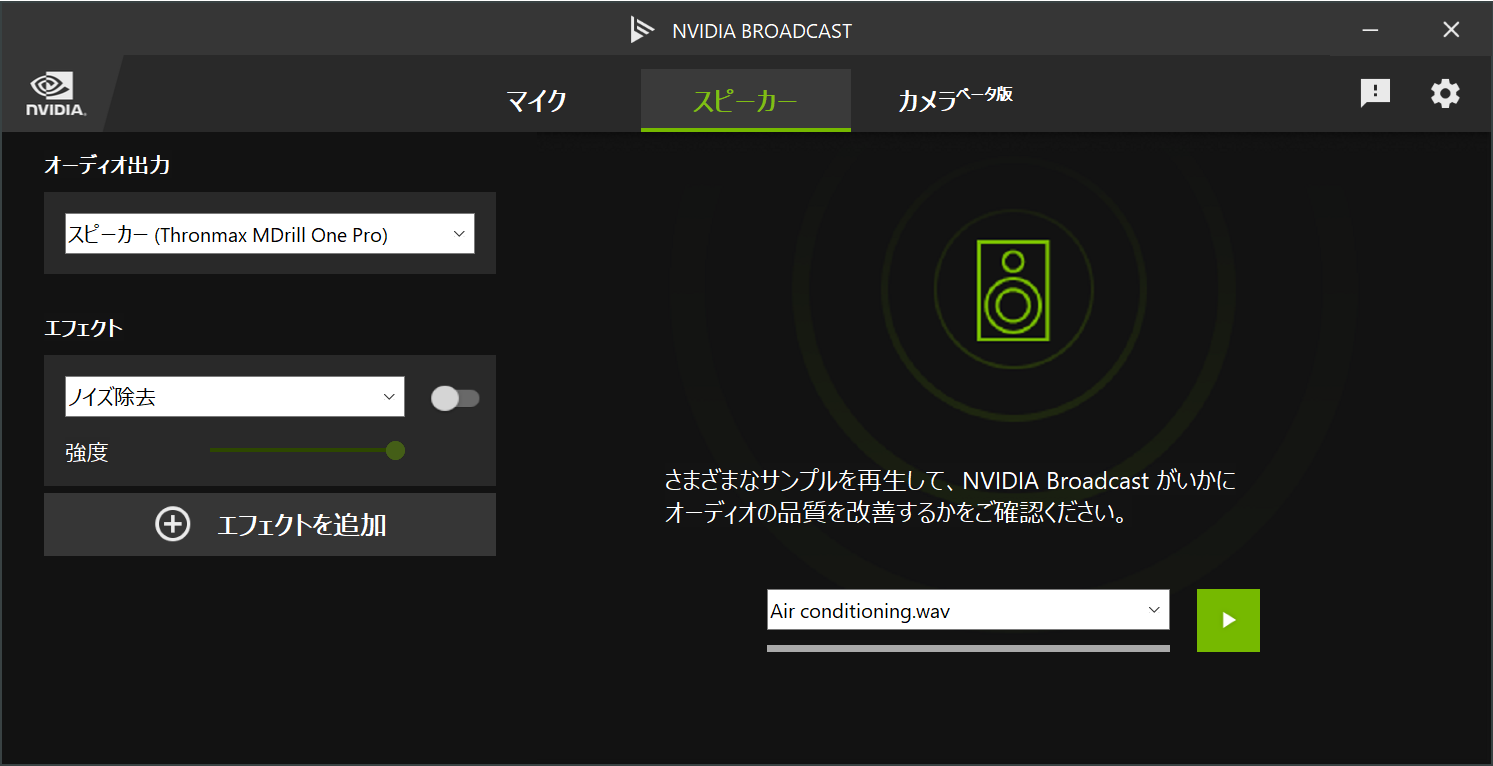This screenshot has width=1493, height=766.
Task: Open the Air conditioning.wav sample dropdown
Action: tap(968, 610)
